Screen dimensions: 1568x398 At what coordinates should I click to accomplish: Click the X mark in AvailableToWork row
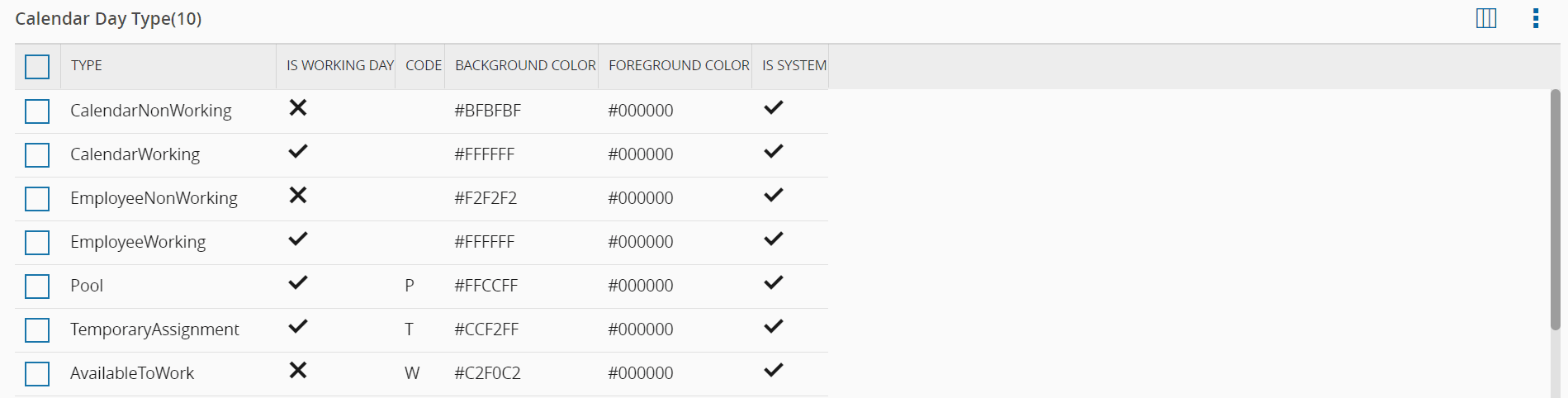coord(298,371)
